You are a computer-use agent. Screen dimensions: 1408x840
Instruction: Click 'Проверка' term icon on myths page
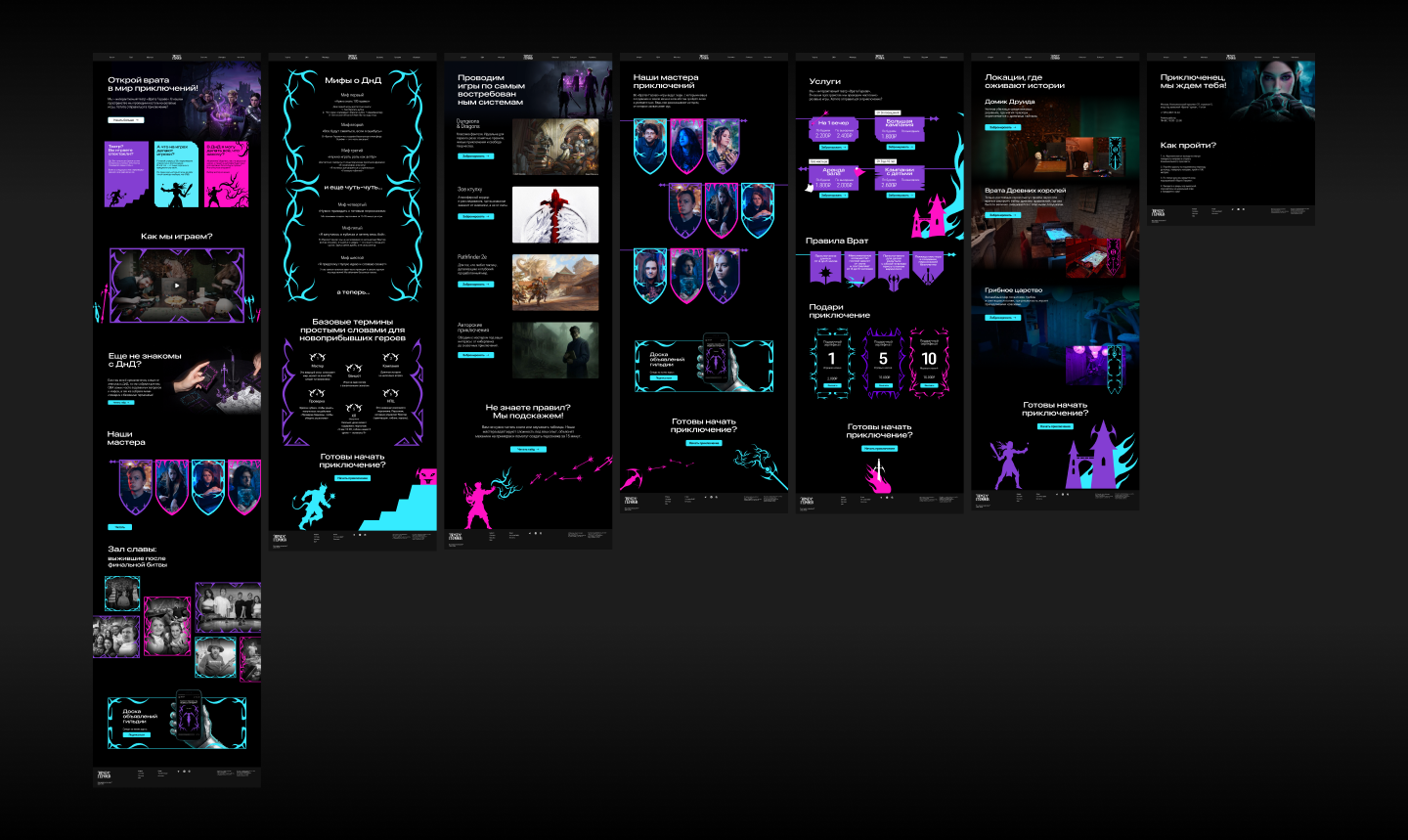pos(317,392)
